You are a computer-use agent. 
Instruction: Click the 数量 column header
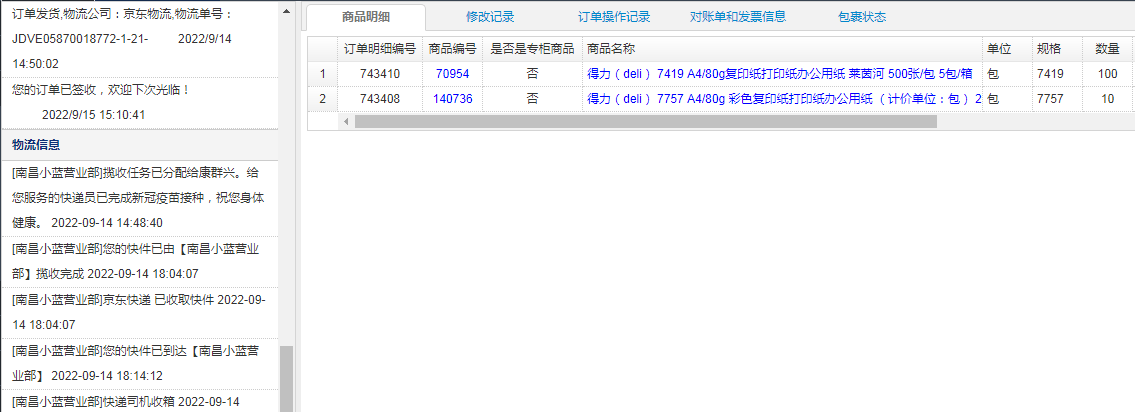pyautogui.click(x=1107, y=49)
